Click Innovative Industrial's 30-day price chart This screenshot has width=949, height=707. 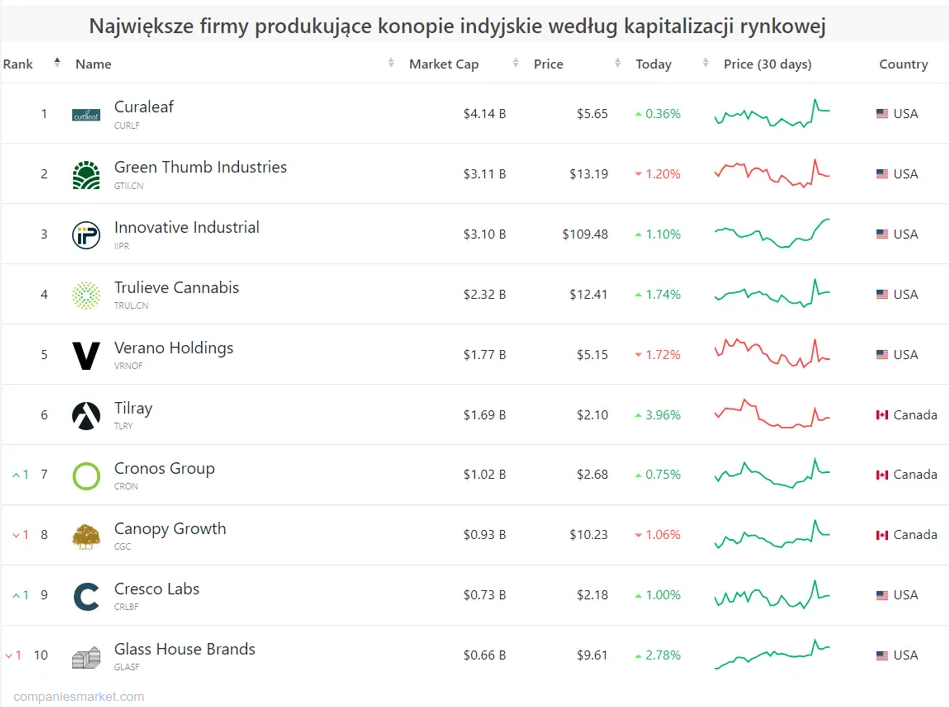(x=772, y=234)
